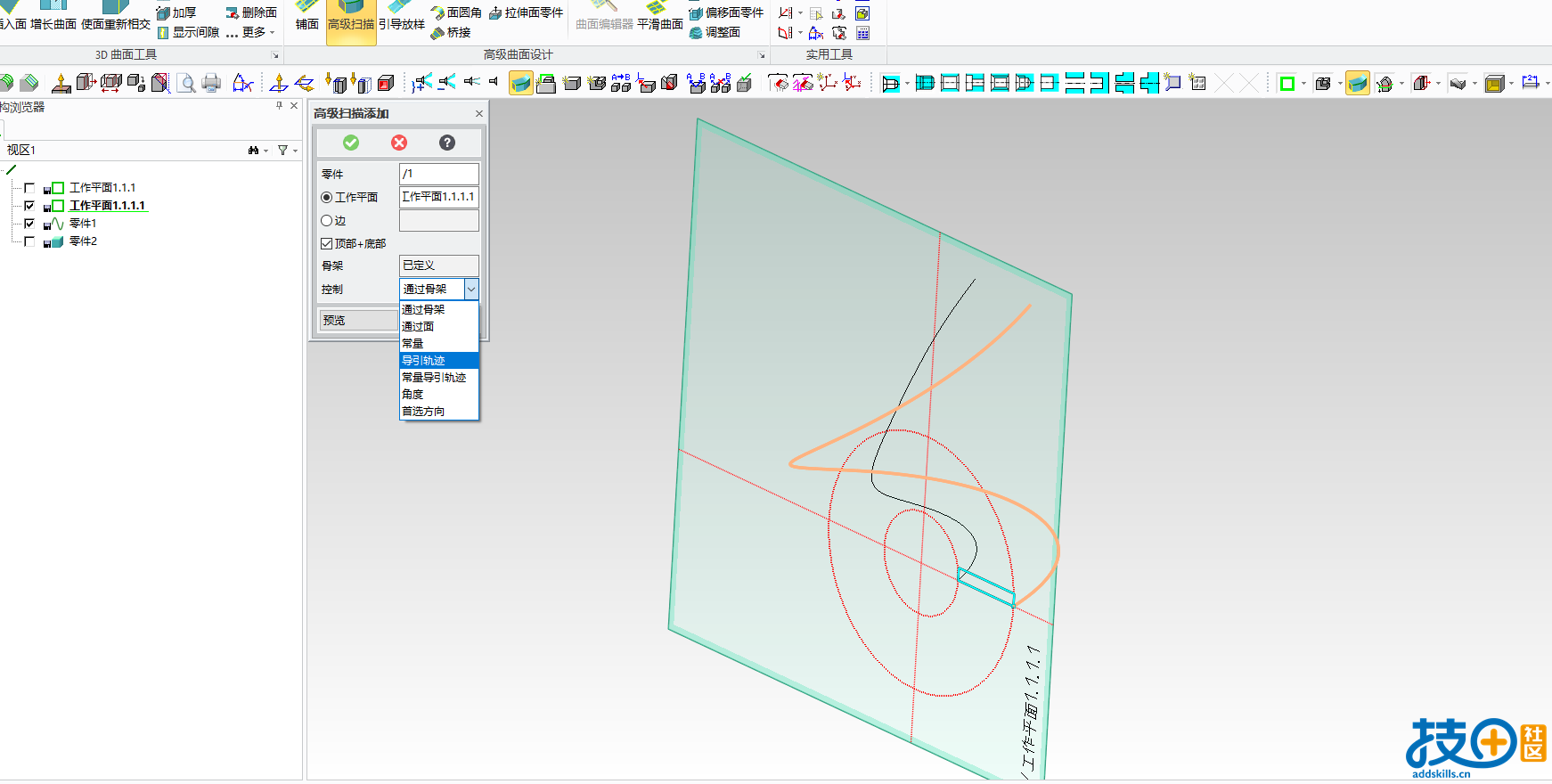Click the red cube toolbar icon

(386, 84)
